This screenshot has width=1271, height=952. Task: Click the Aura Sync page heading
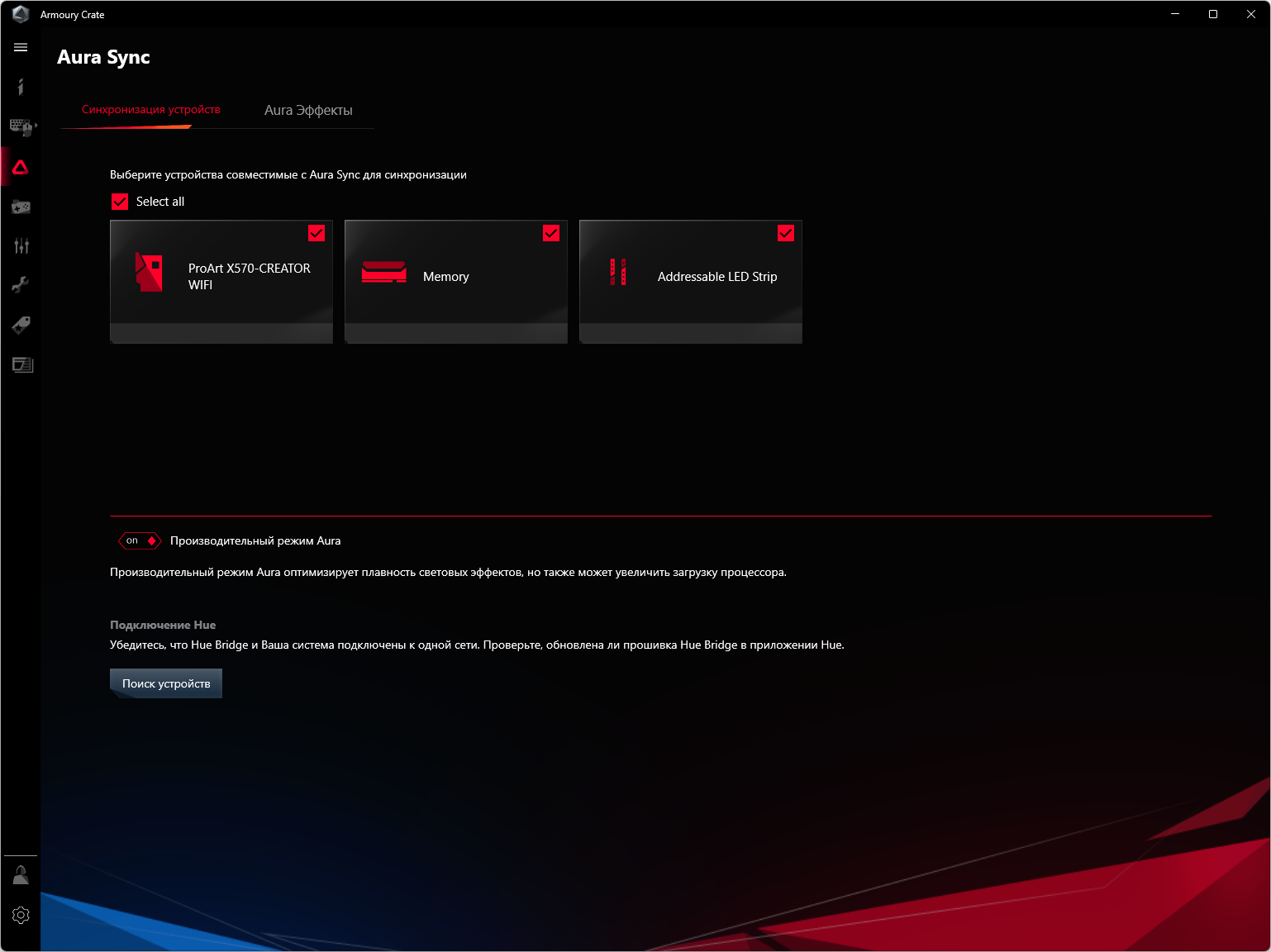click(104, 57)
